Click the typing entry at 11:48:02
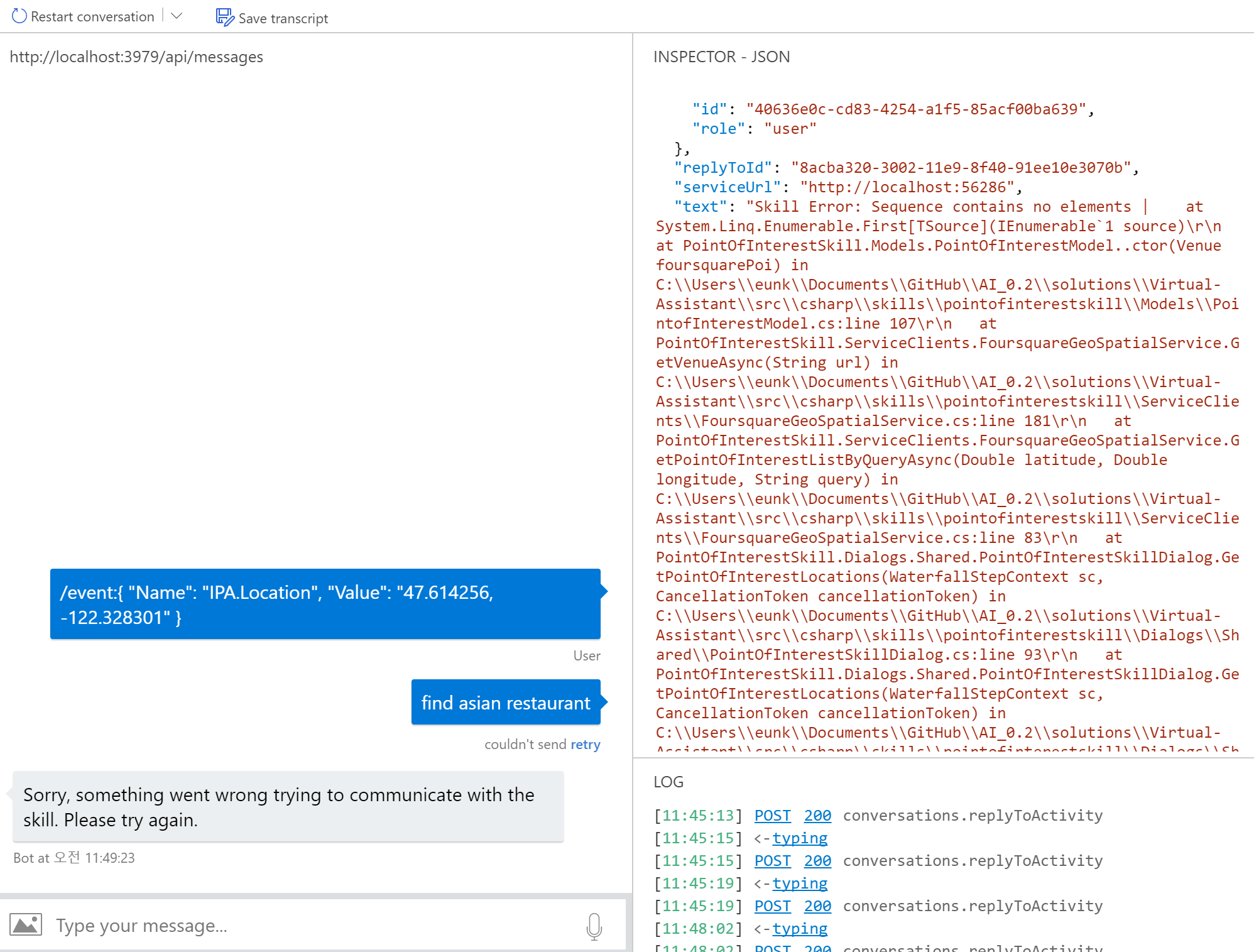Screen dimensions: 1254x952 (800, 928)
